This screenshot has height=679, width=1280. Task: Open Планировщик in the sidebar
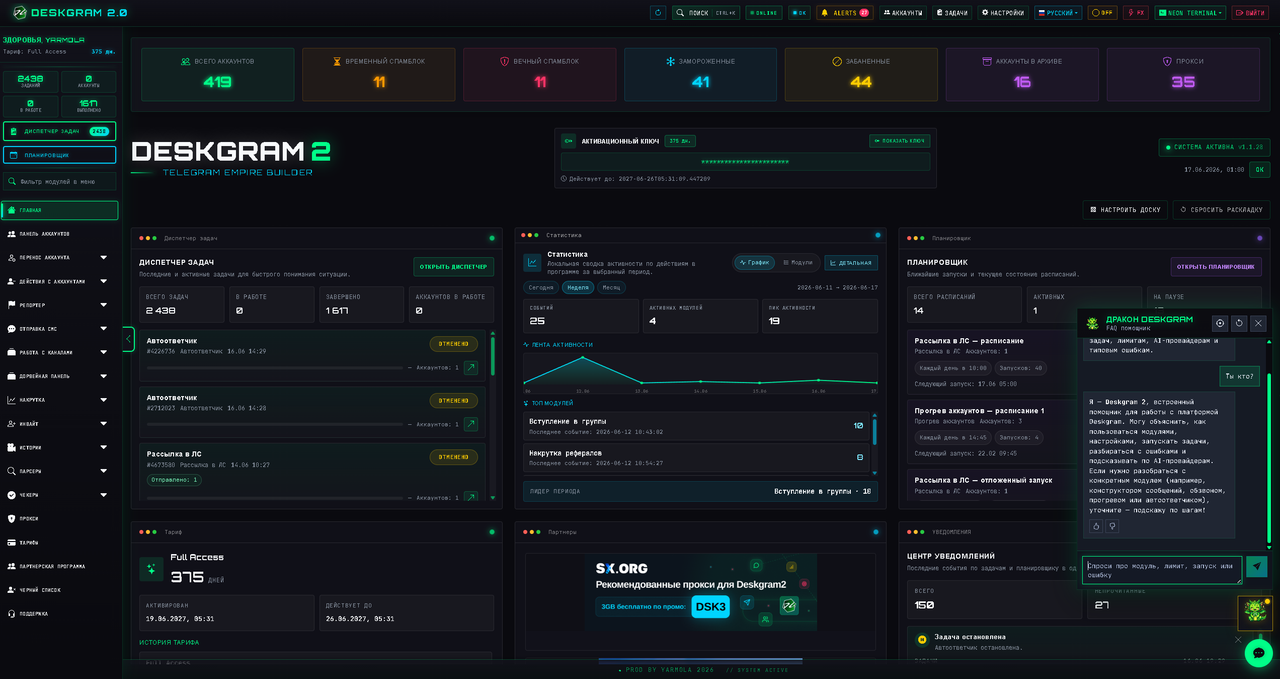[60, 155]
